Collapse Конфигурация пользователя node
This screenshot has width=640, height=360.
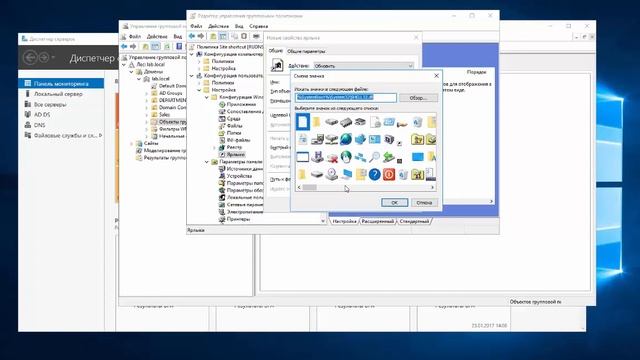(x=192, y=76)
